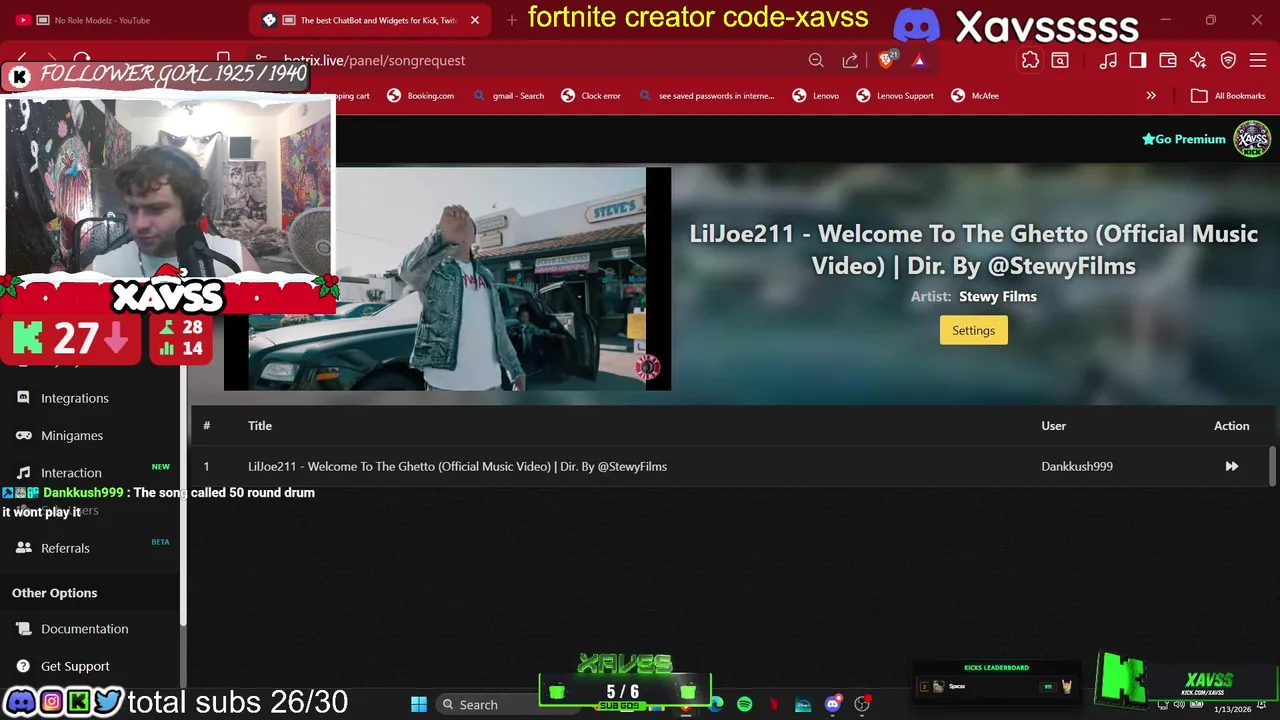Click the Integrations sidebar icon
1280x720 pixels.
pyautogui.click(x=23, y=398)
